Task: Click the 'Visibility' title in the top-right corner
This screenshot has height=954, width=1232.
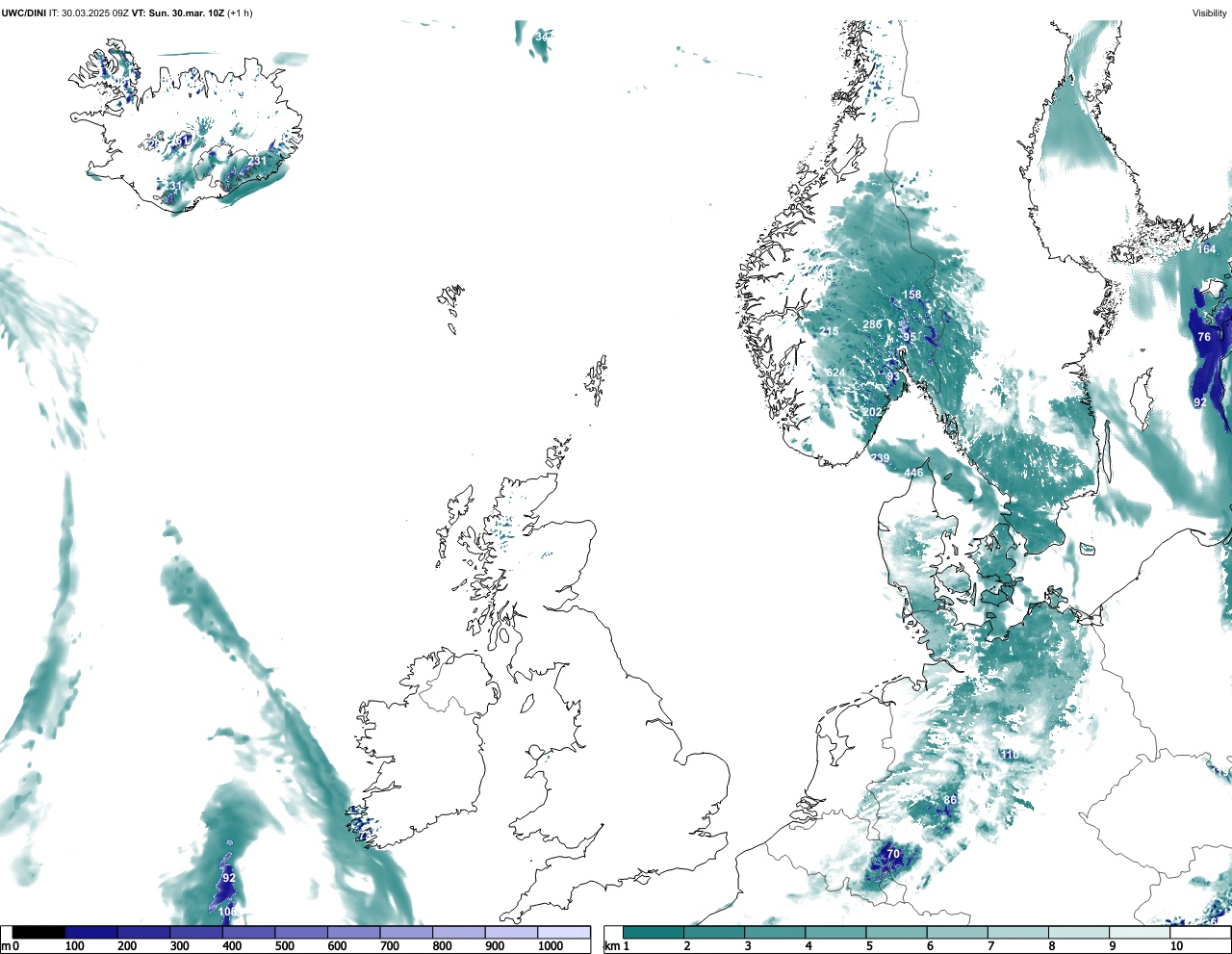Action: click(x=1210, y=13)
